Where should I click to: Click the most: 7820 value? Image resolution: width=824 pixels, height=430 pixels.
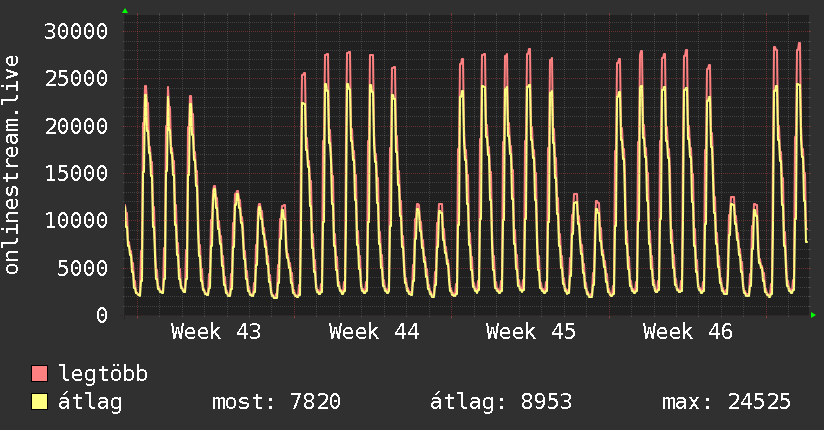tap(276, 402)
